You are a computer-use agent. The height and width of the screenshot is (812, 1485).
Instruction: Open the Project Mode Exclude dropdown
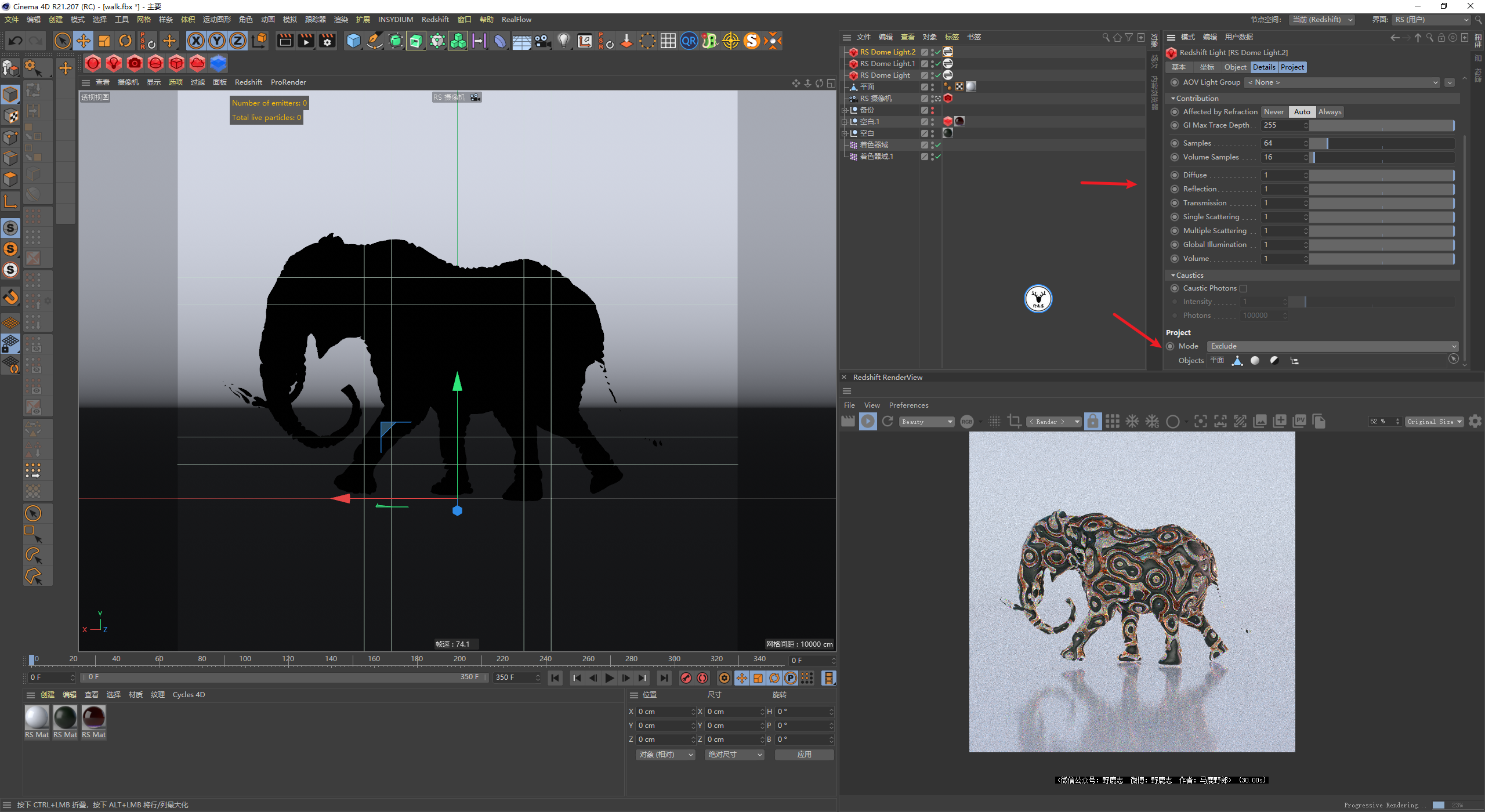point(1332,346)
